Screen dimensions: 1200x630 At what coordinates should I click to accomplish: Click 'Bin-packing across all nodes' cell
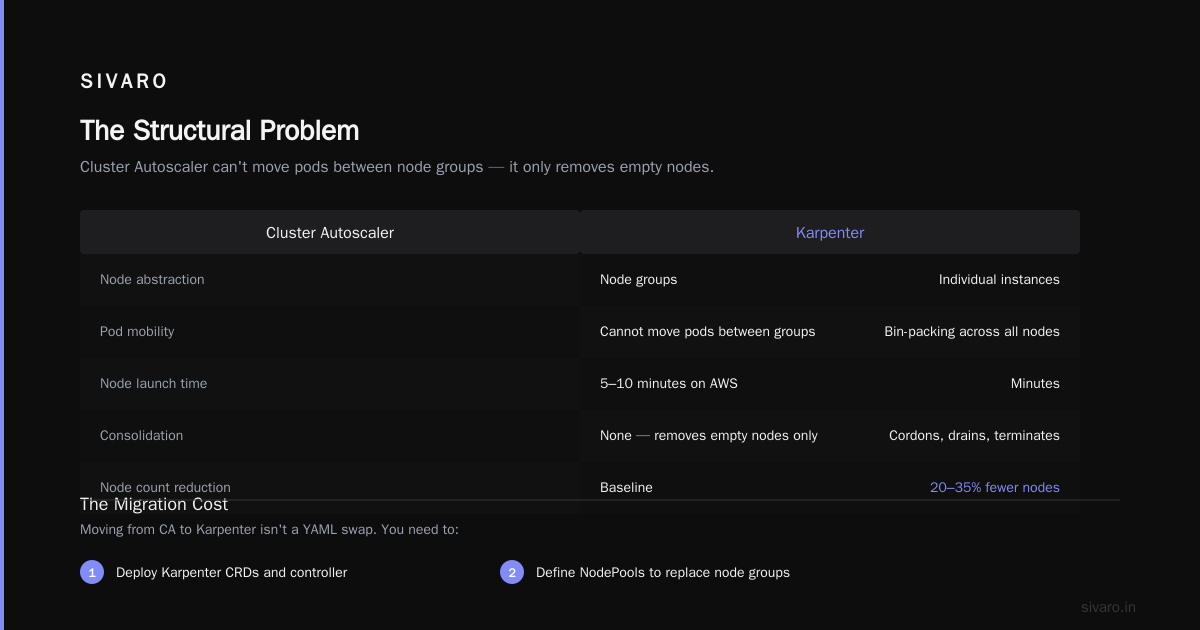tap(972, 332)
